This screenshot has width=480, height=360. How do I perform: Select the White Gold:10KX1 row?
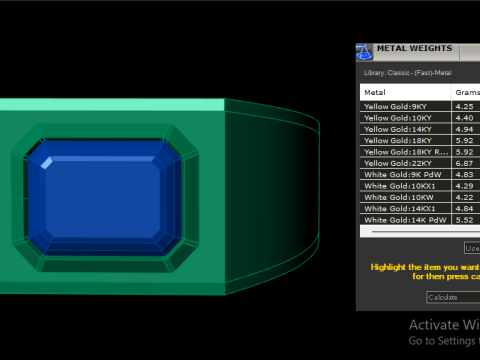click(420, 186)
